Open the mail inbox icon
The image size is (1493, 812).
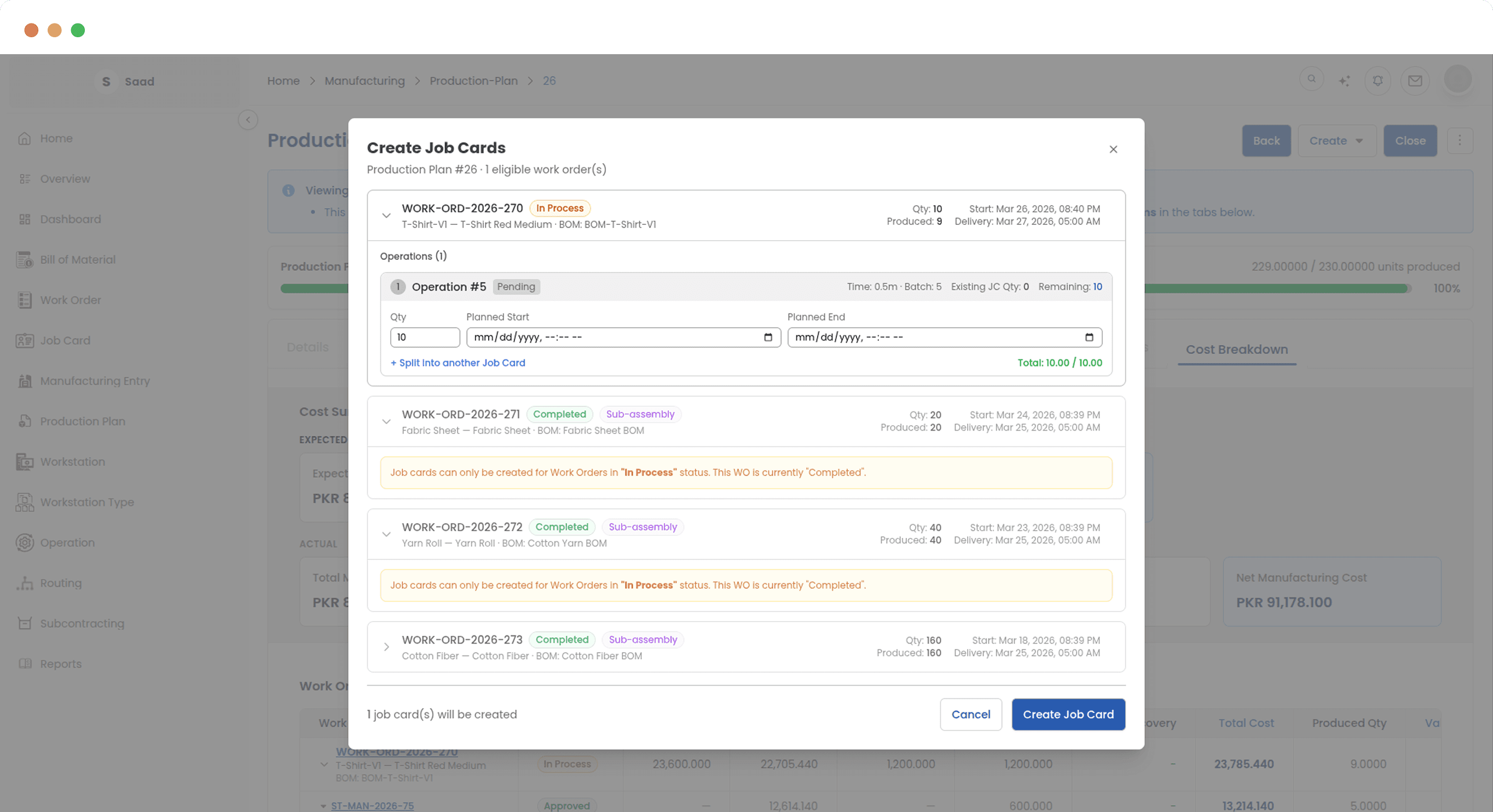point(1415,80)
